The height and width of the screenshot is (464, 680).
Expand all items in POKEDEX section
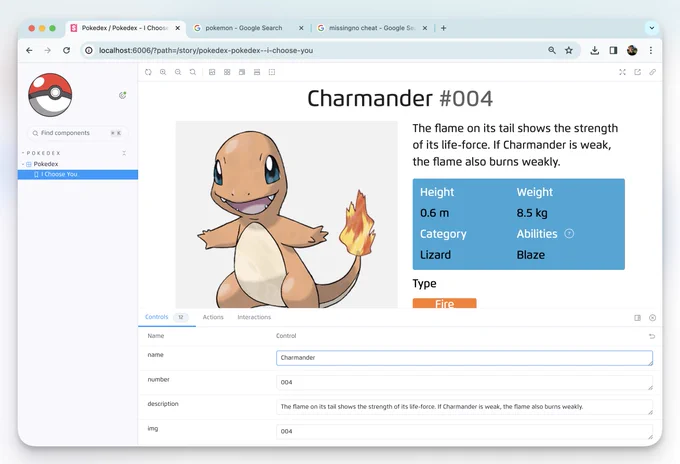(124, 153)
